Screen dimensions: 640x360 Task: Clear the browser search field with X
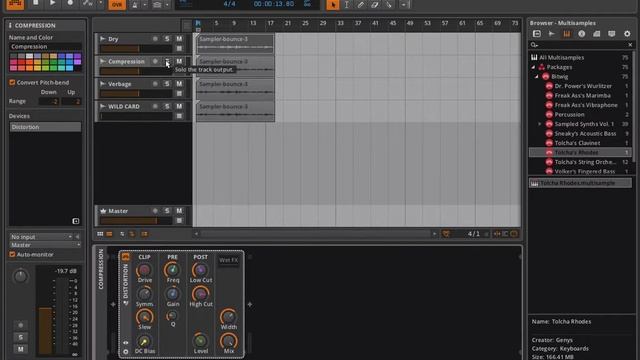pos(630,45)
